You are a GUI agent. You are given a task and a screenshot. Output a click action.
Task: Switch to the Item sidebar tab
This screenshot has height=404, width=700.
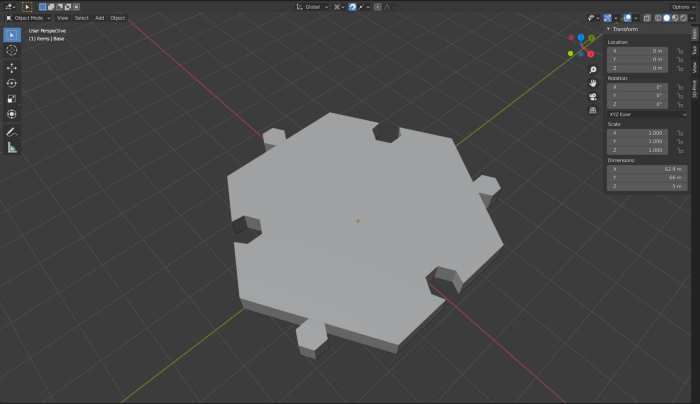point(695,34)
